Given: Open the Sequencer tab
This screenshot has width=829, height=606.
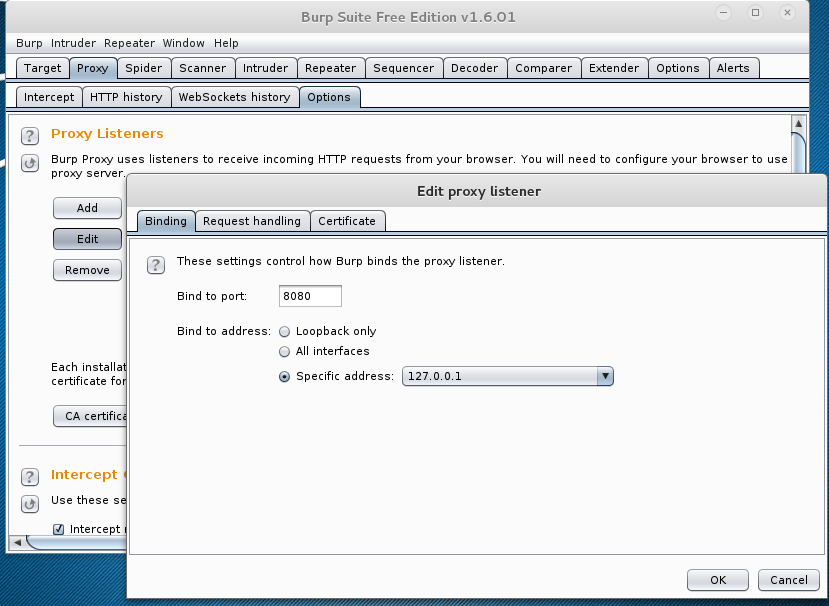Looking at the screenshot, I should 403,68.
